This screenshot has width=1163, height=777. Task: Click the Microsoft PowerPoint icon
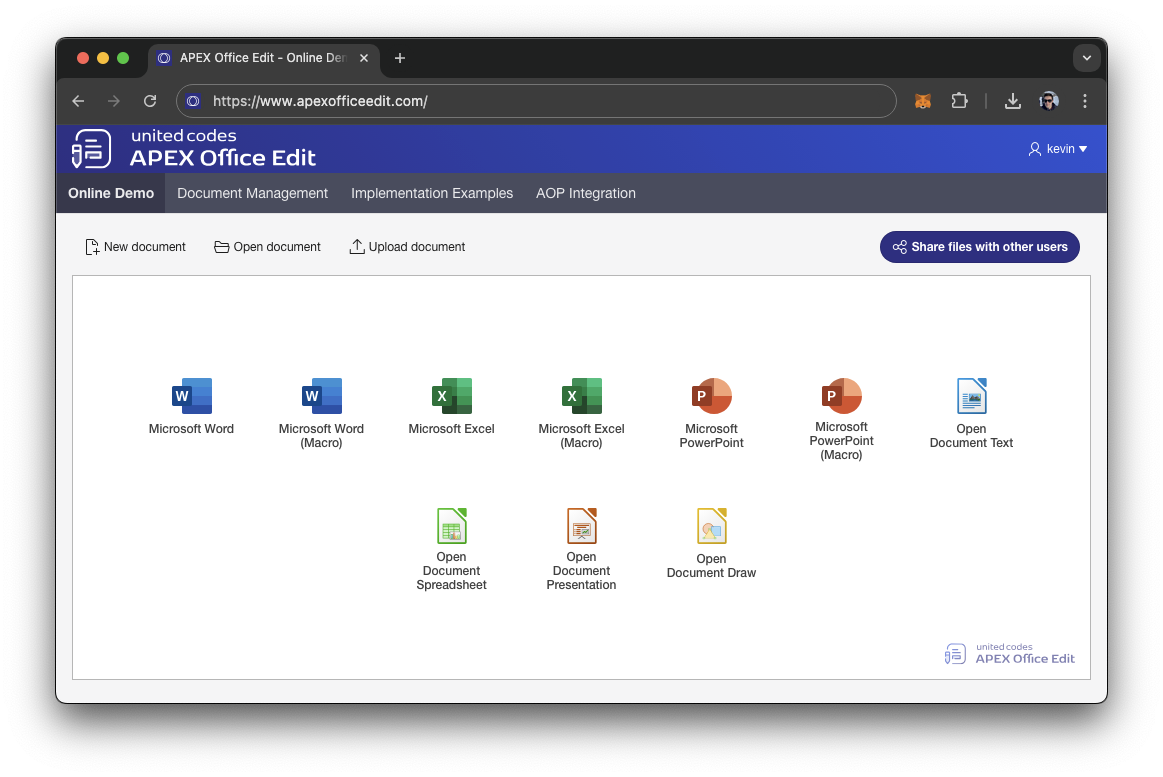point(711,397)
